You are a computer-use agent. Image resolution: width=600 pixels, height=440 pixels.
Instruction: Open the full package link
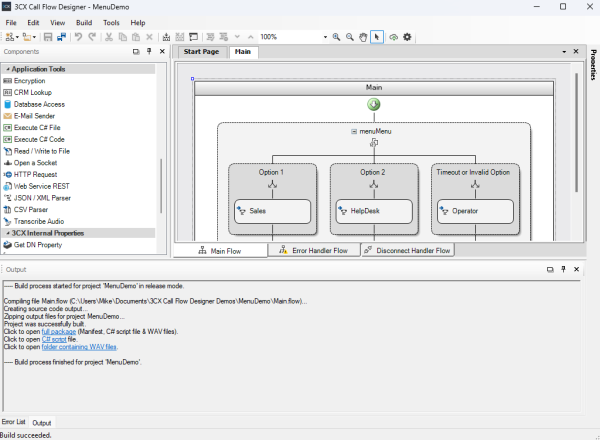59,332
